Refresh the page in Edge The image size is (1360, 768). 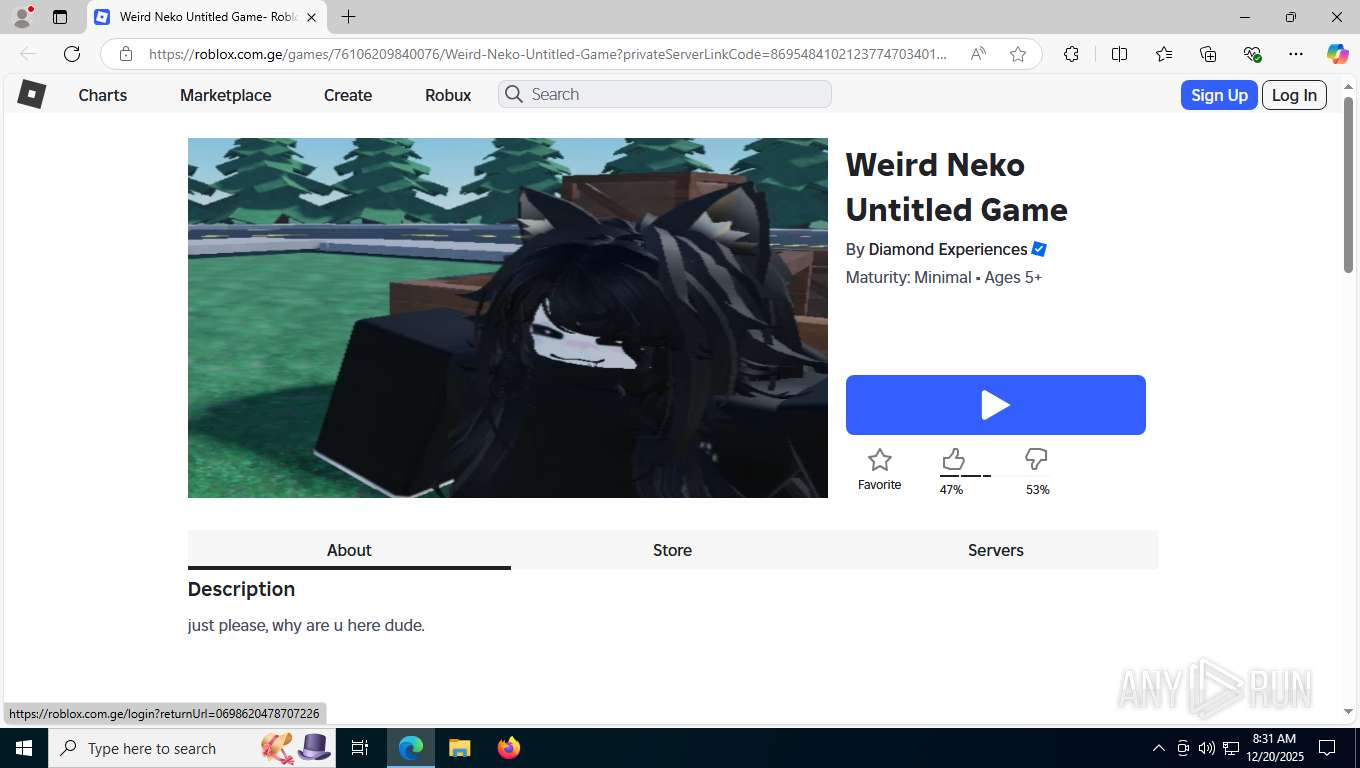[72, 54]
